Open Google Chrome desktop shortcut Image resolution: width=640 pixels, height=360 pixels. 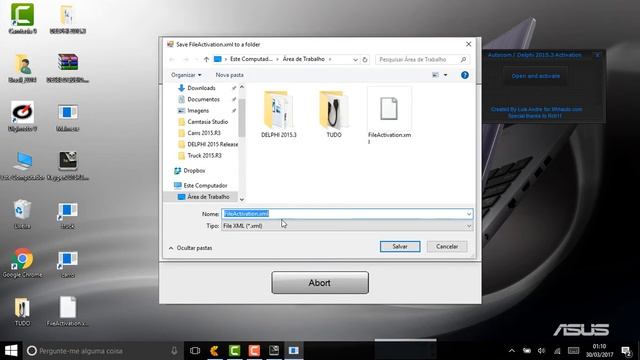22,263
